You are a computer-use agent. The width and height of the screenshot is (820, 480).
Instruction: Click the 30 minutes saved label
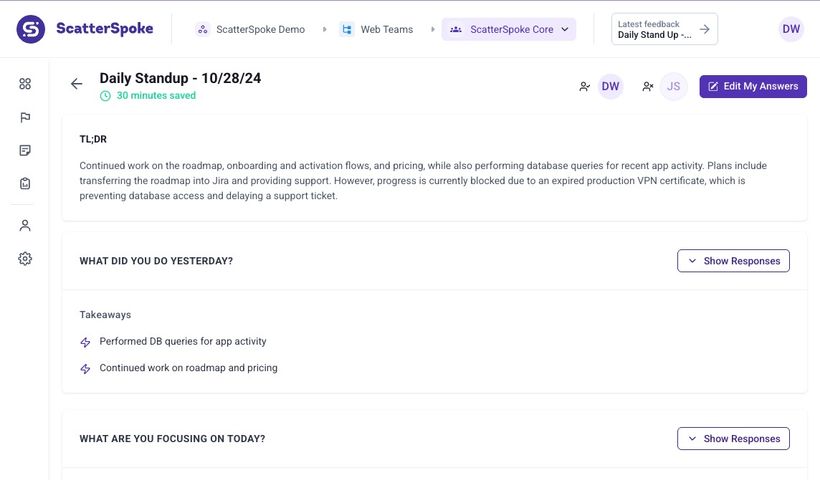click(x=156, y=96)
